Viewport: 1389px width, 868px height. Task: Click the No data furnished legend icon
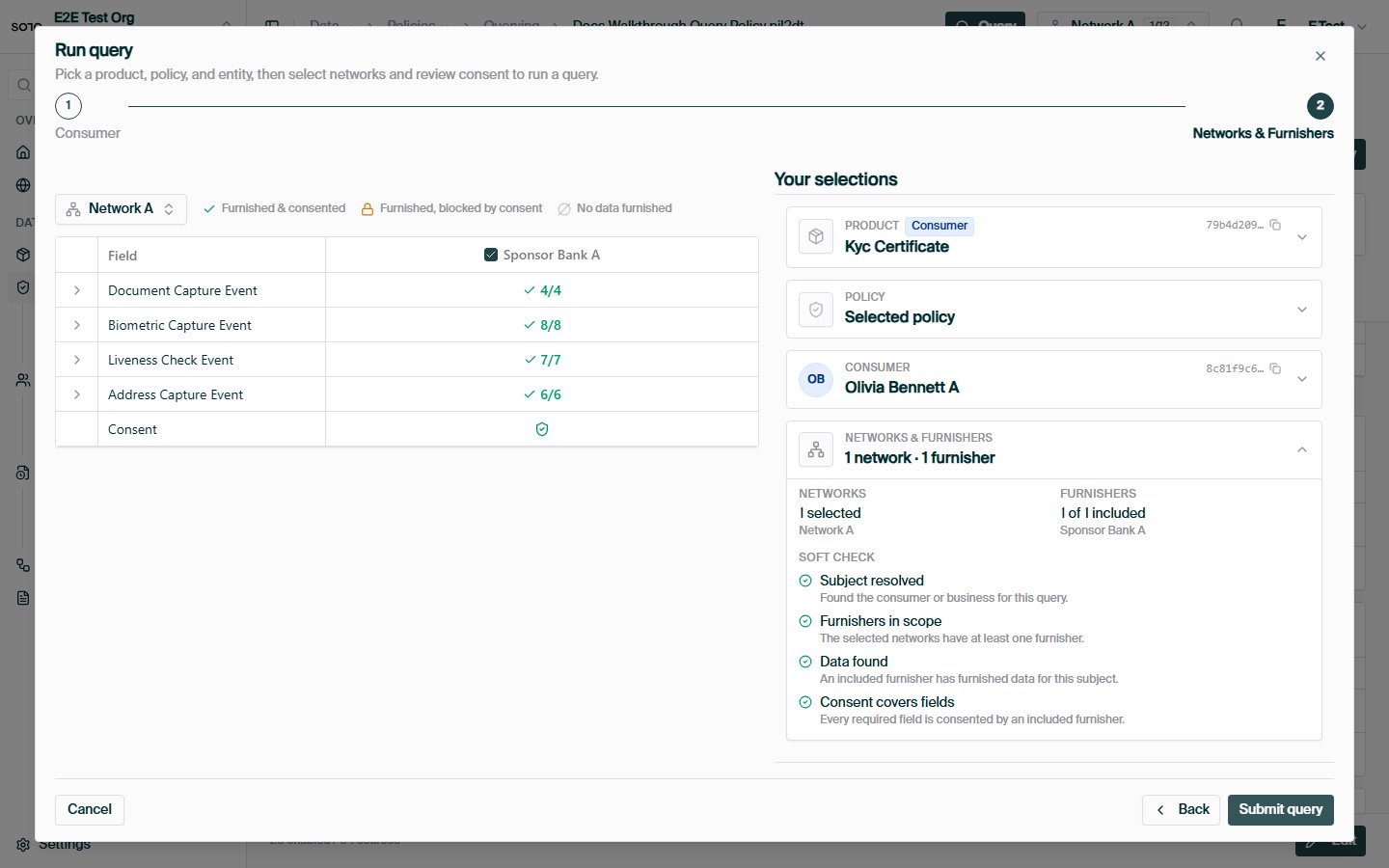point(564,208)
